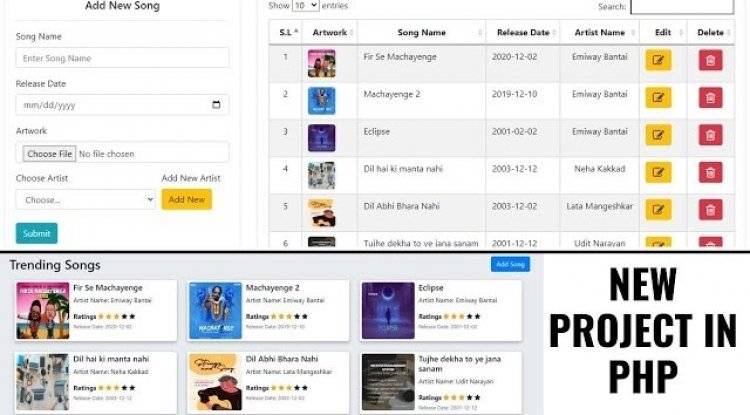Click edit icon for Machayenge 2
Viewport: 750px width, 415px height.
(658, 98)
